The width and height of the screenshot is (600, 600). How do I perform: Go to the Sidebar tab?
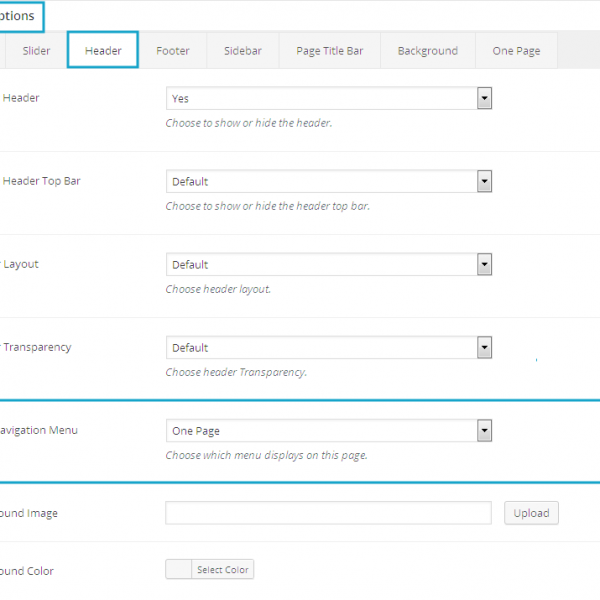[242, 51]
